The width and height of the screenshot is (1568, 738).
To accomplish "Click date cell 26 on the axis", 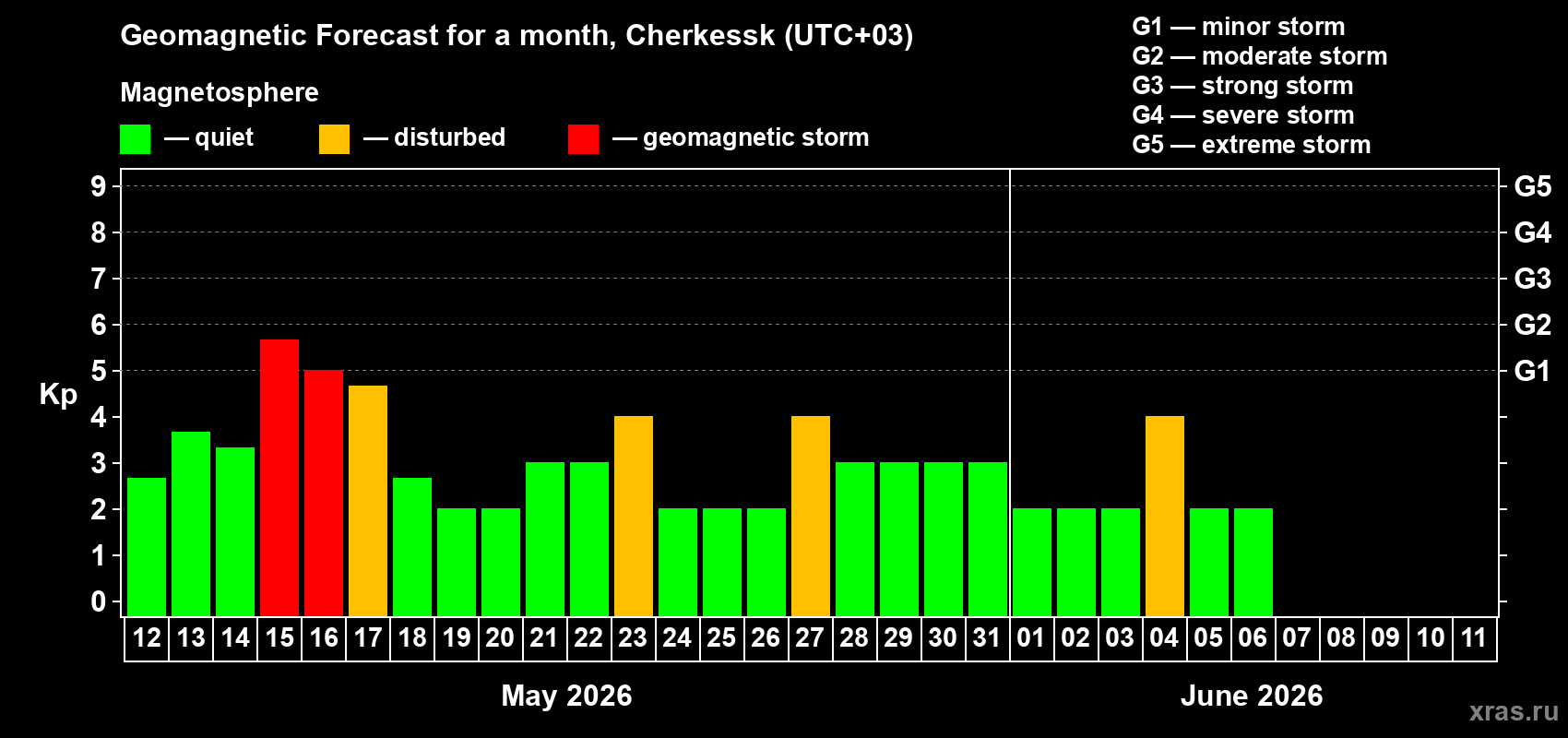I will (x=766, y=638).
